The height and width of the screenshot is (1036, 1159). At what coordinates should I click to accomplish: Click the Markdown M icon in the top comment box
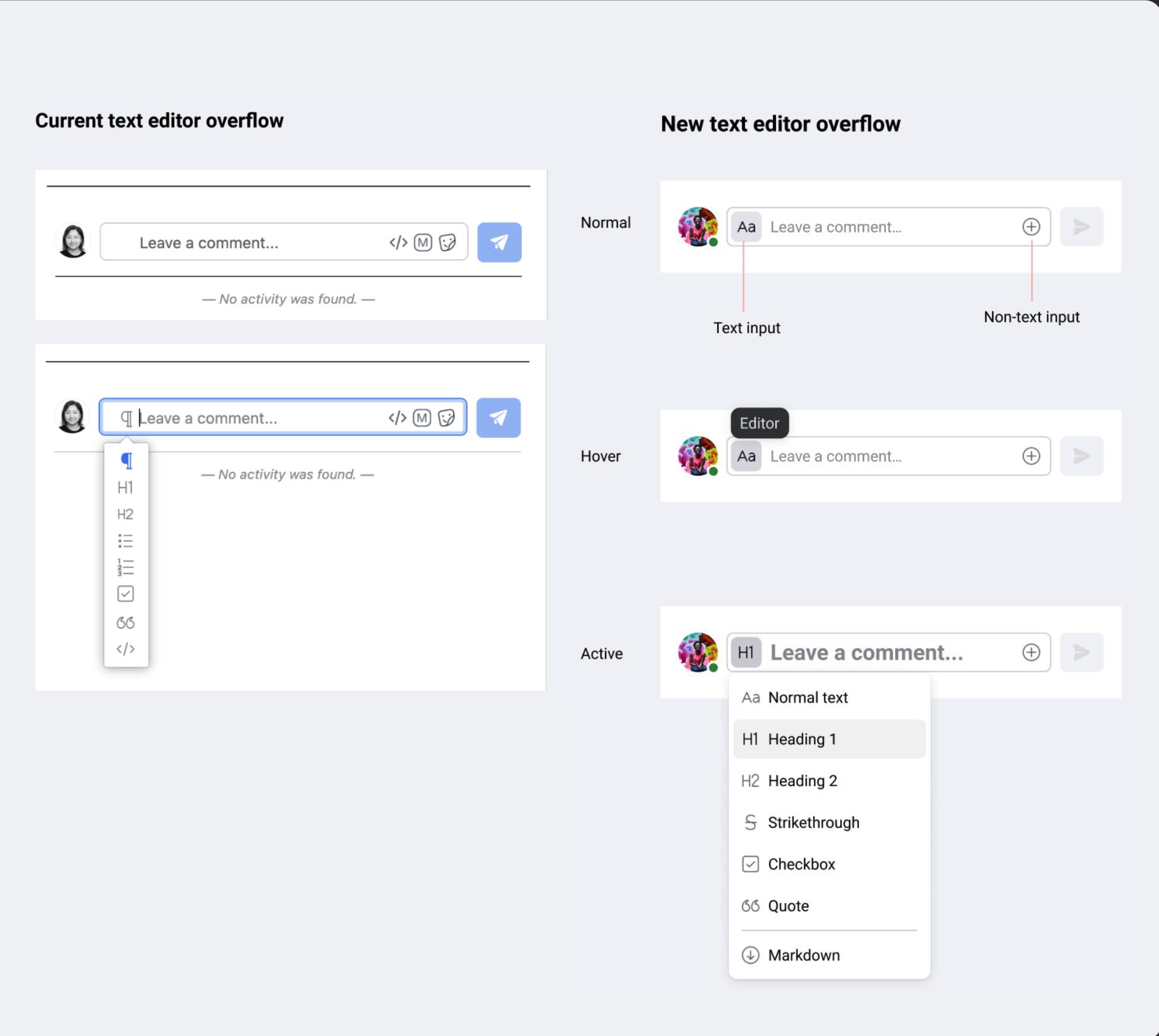(423, 242)
